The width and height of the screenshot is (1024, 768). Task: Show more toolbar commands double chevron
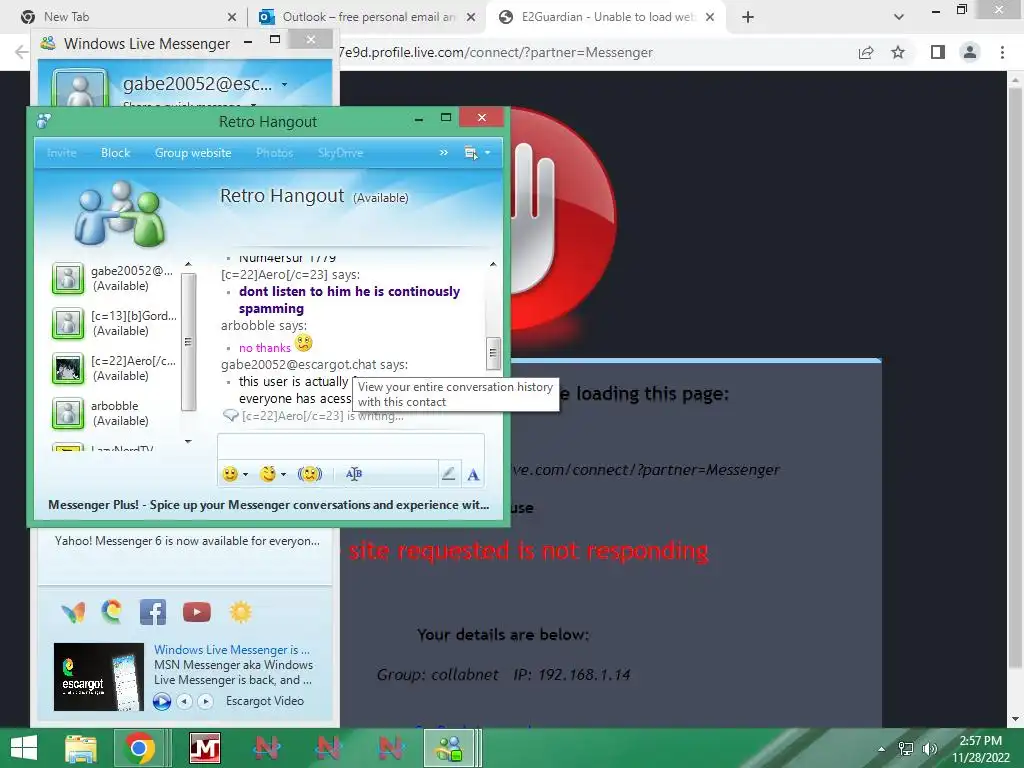(444, 153)
